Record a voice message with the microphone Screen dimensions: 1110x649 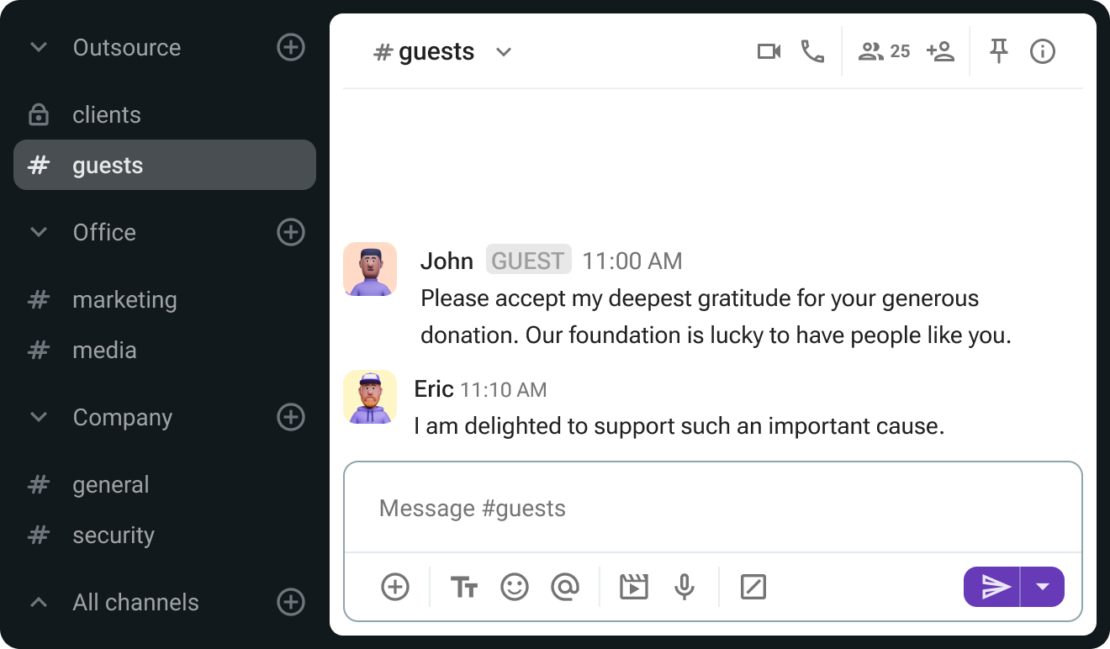pyautogui.click(x=684, y=587)
